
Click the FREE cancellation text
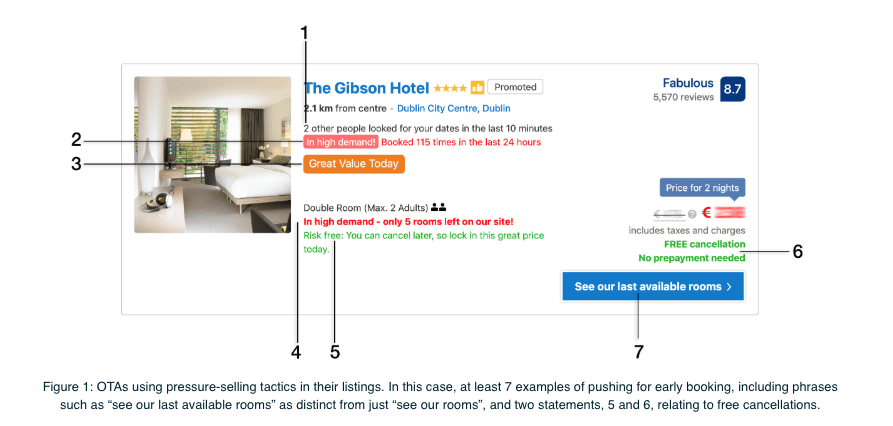tap(704, 244)
